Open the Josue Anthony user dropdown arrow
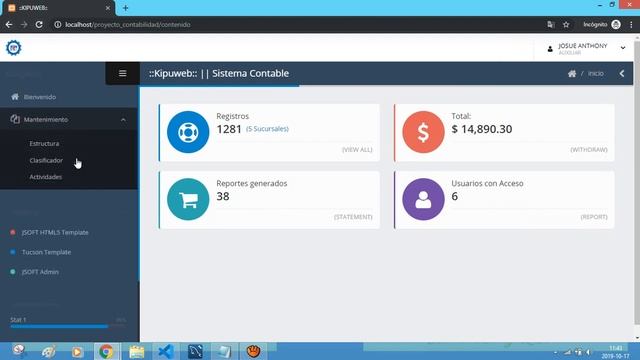 (623, 48)
